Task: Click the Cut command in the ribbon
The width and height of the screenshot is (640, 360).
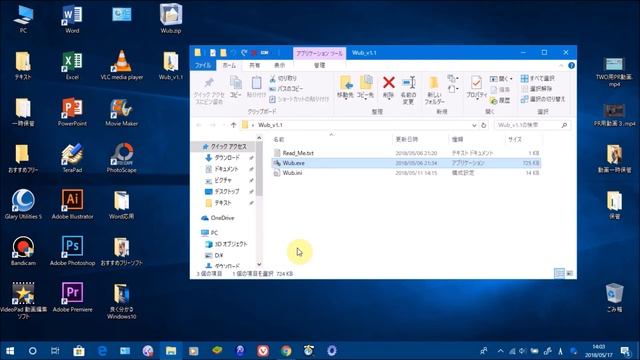Action: click(x=283, y=78)
